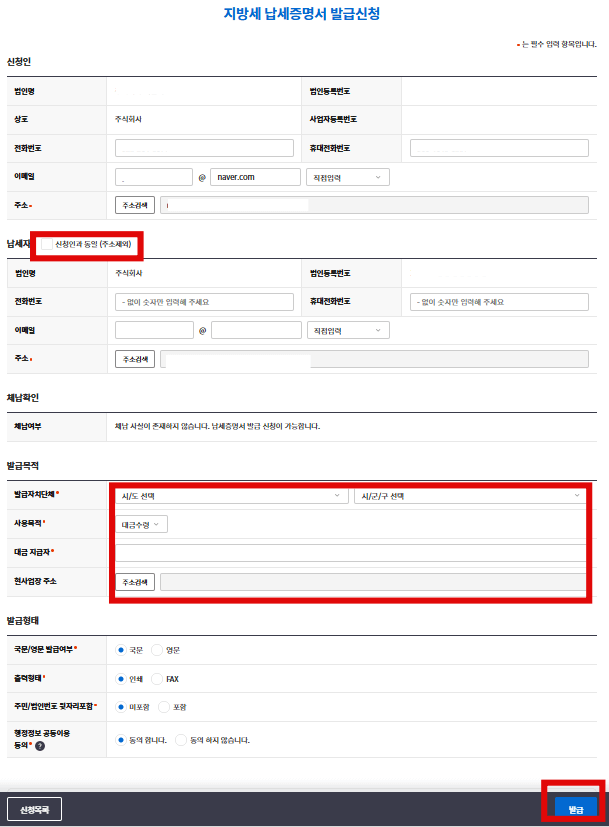The width and height of the screenshot is (609, 827).
Task: Select 미포함 for resident number digits
Action: click(121, 707)
